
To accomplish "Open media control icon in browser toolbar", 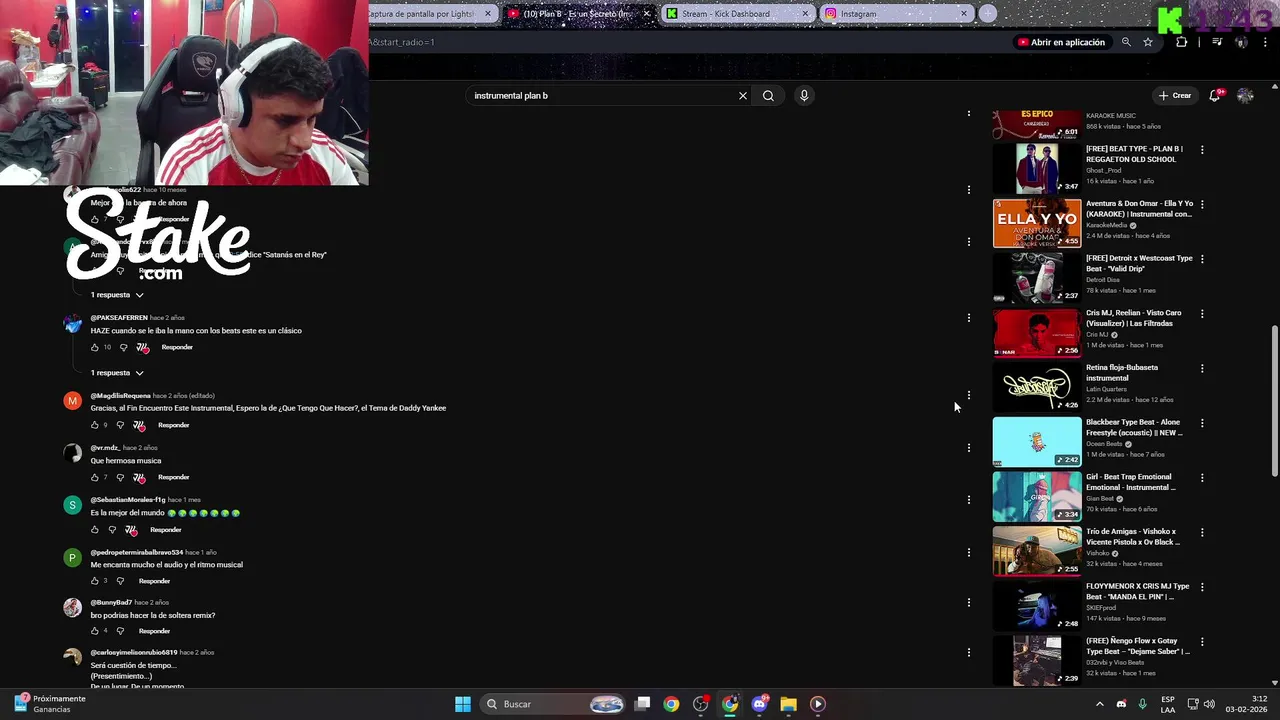I will [1217, 42].
